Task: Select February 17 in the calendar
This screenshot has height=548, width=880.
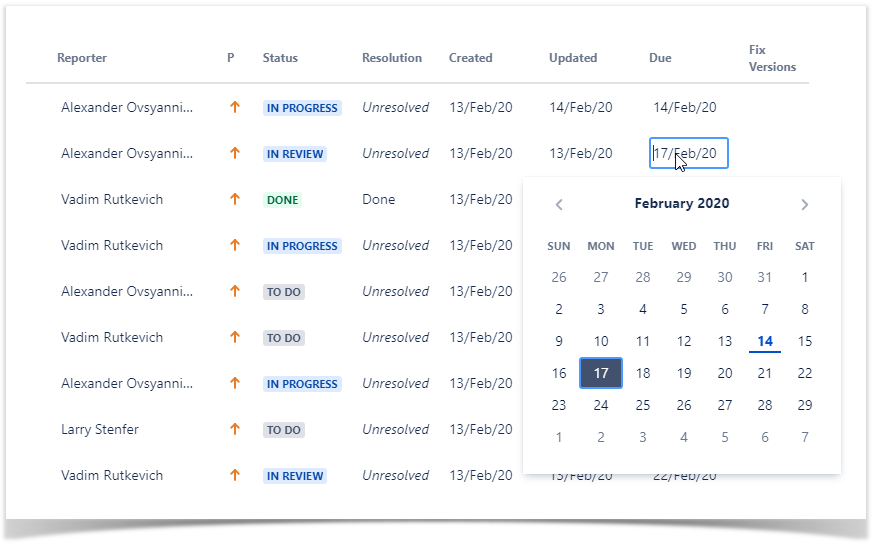Action: [x=601, y=373]
